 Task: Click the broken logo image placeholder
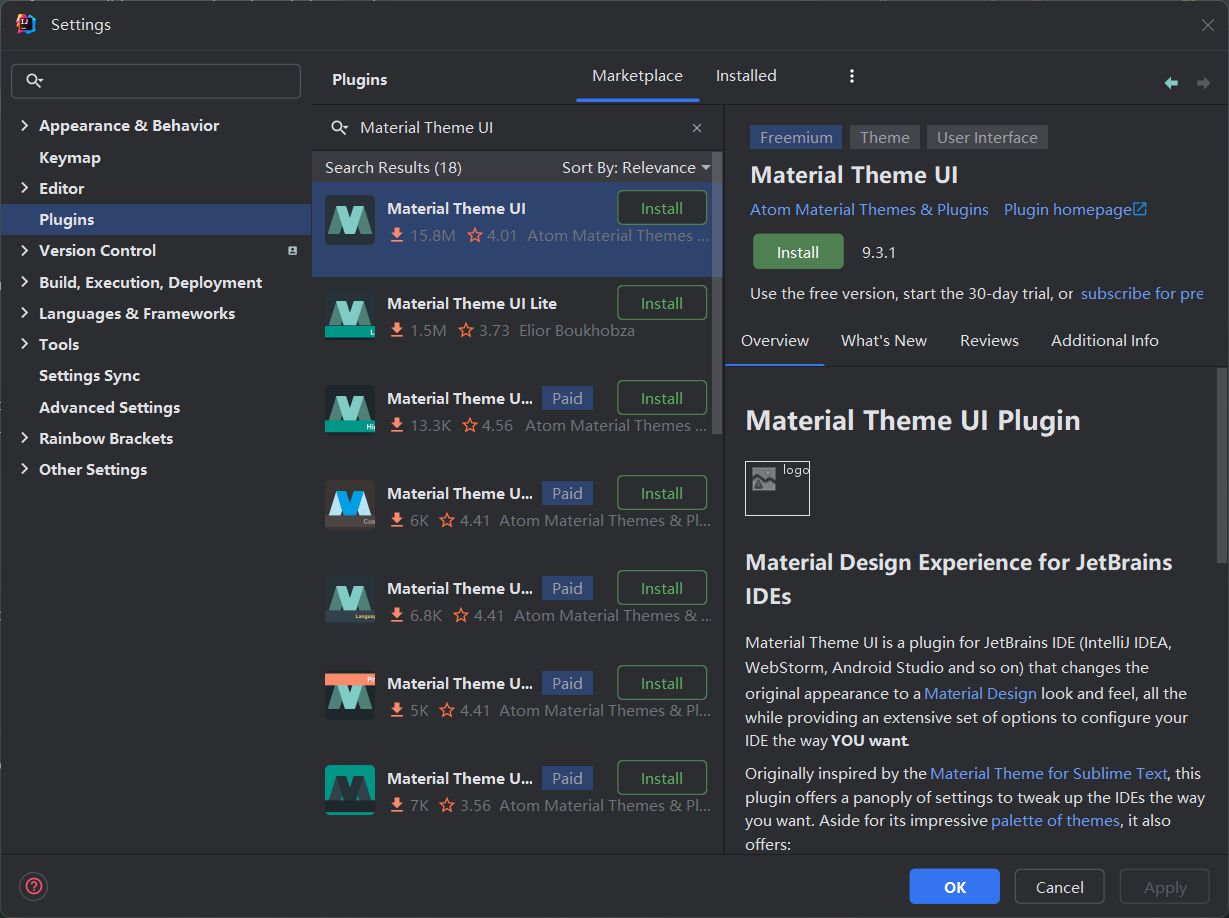coord(777,488)
